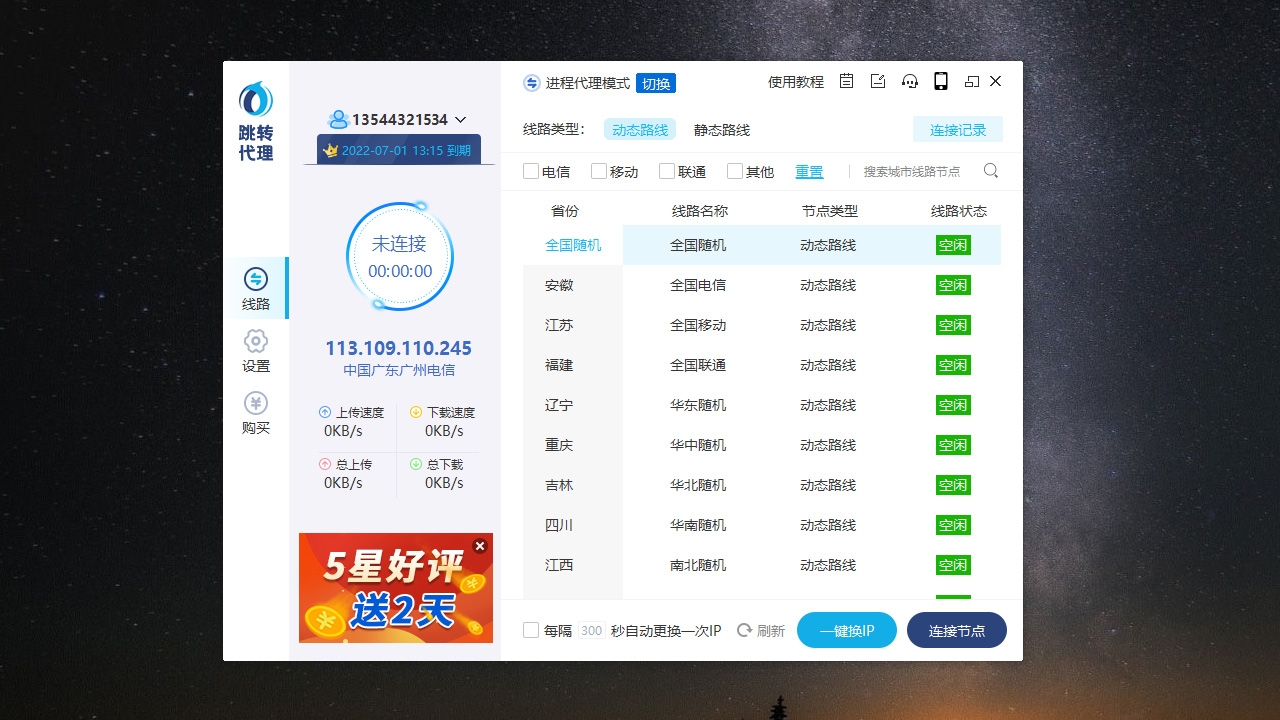The height and width of the screenshot is (720, 1280).
Task: Toggle the 每隔 auto-change IP checkbox
Action: (531, 630)
